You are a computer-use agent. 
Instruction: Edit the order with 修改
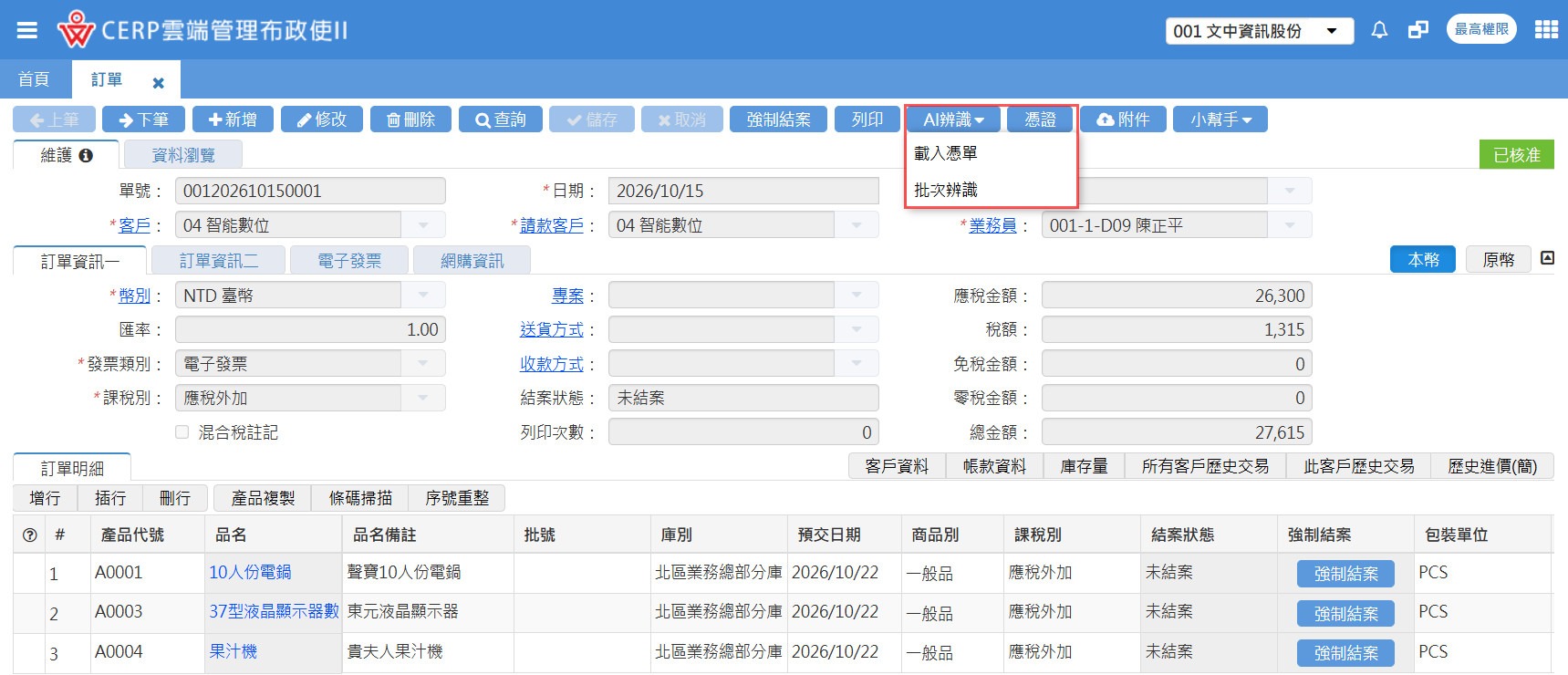click(322, 119)
